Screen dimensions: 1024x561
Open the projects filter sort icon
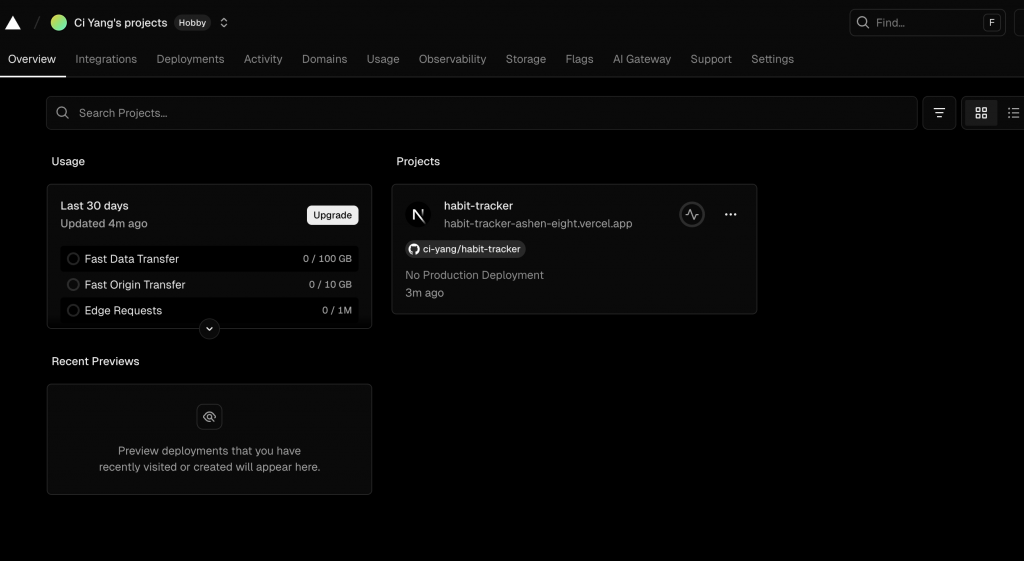coord(939,113)
